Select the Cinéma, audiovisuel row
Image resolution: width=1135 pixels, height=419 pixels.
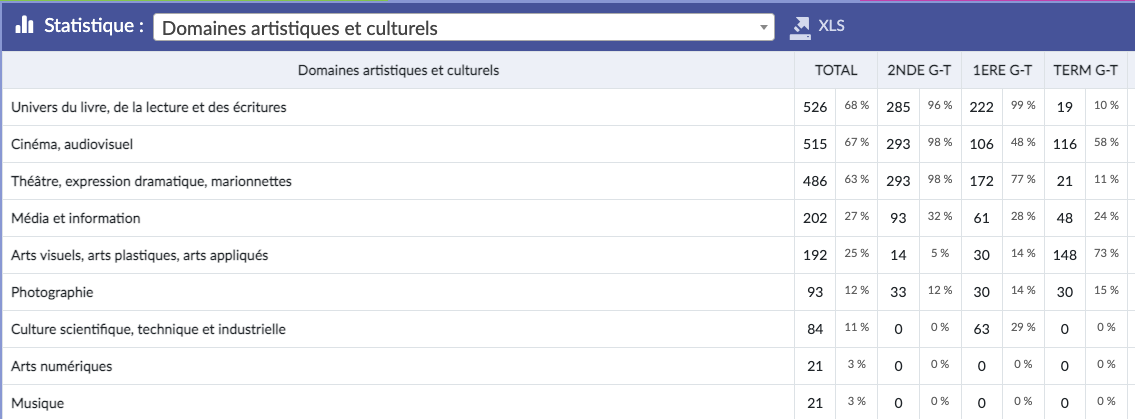pyautogui.click(x=72, y=144)
